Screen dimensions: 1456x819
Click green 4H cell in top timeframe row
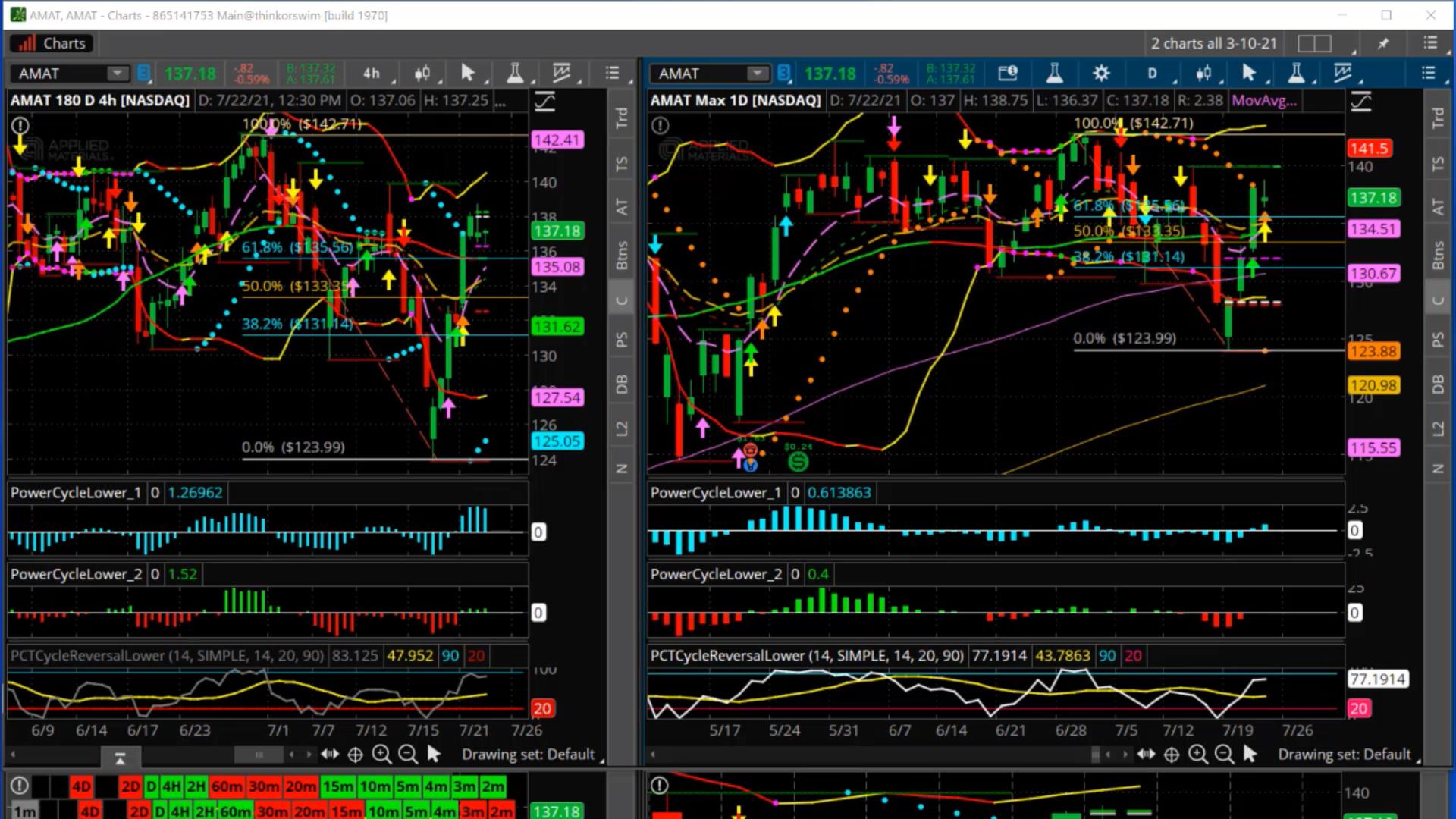pos(171,786)
